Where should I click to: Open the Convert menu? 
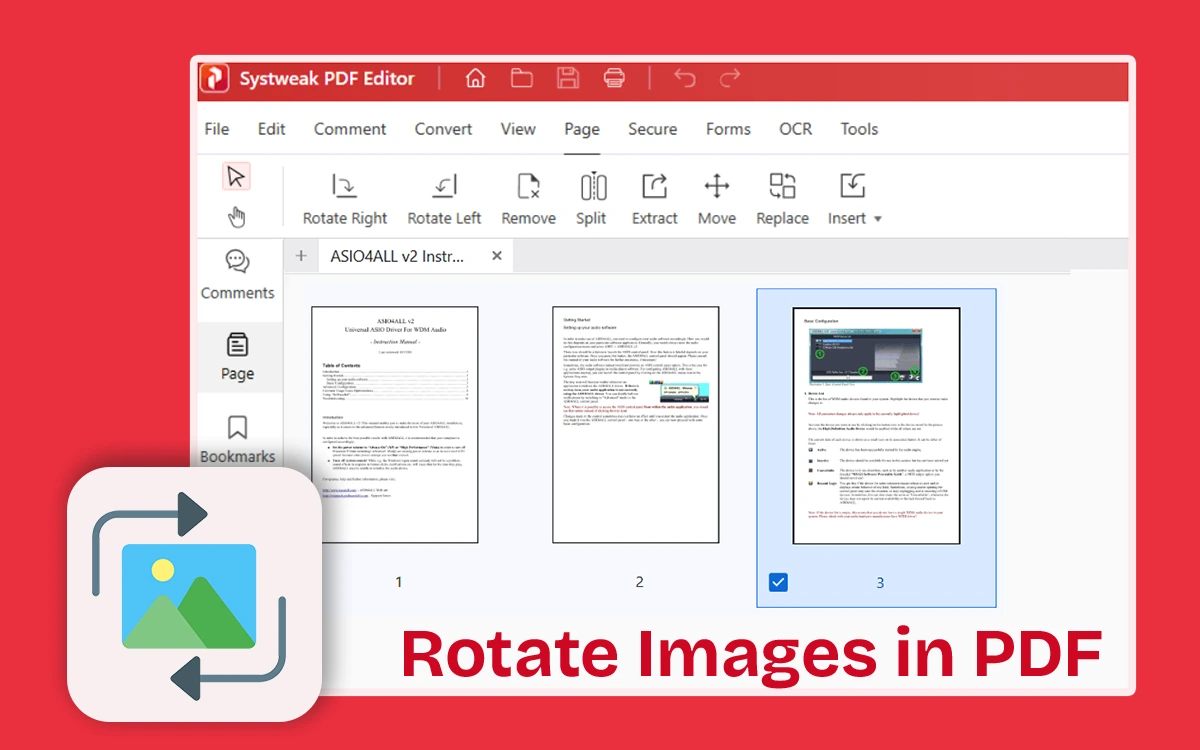[443, 129]
